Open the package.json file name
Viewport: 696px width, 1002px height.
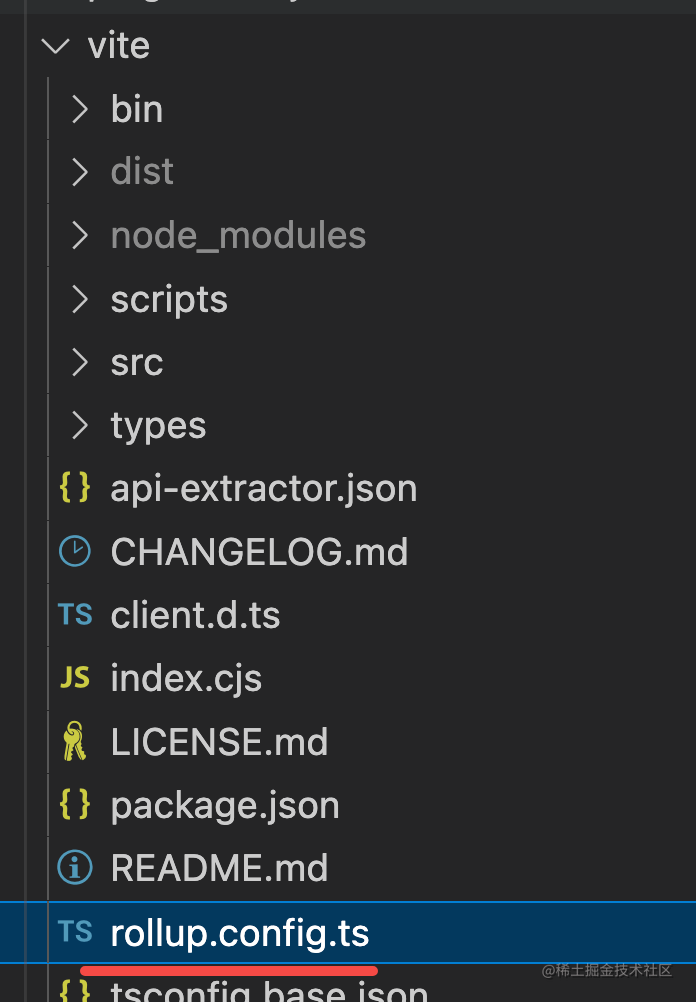225,805
